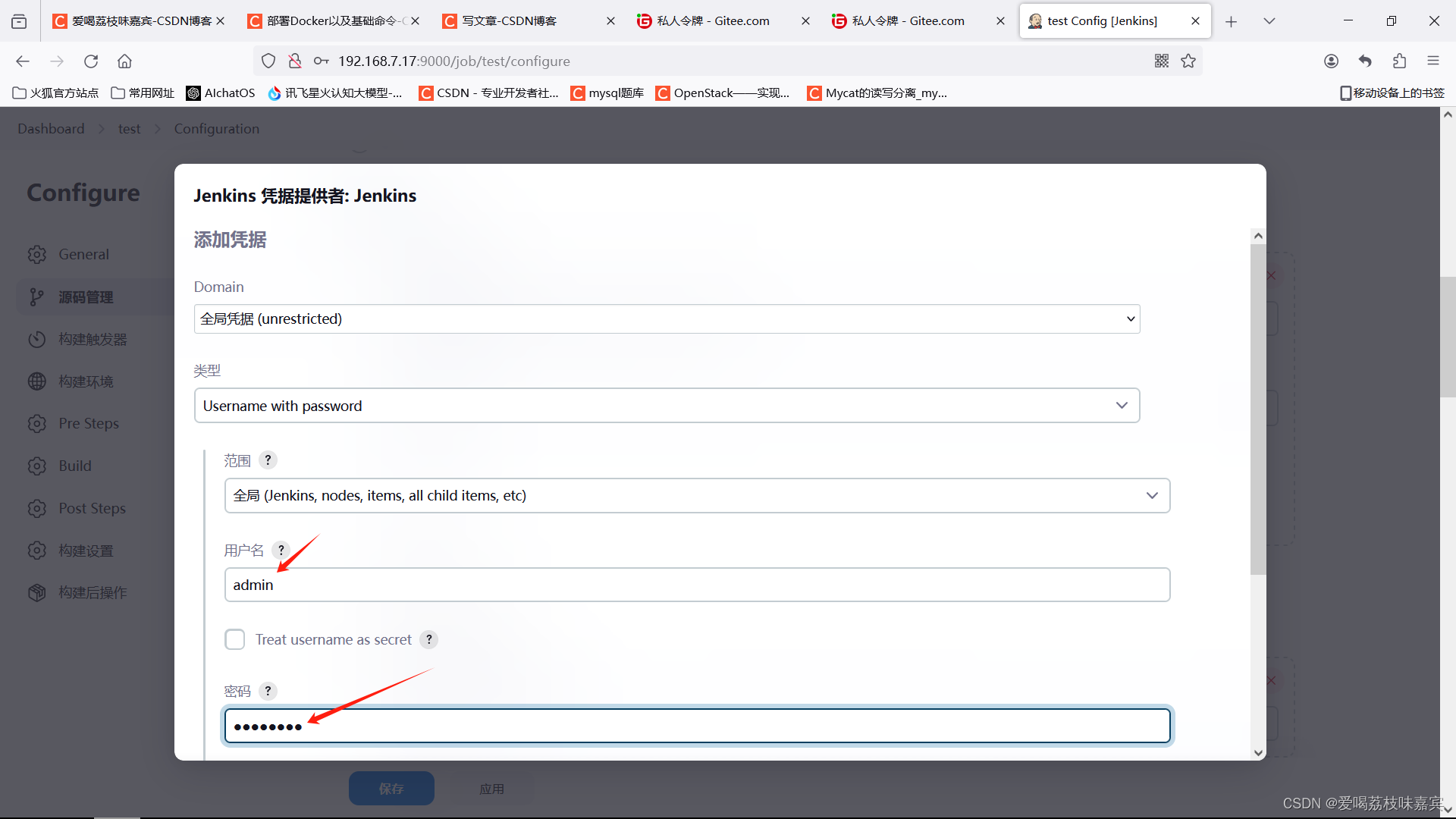1456x819 pixels.
Task: Click the 用户名 admin input field
Action: (698, 585)
